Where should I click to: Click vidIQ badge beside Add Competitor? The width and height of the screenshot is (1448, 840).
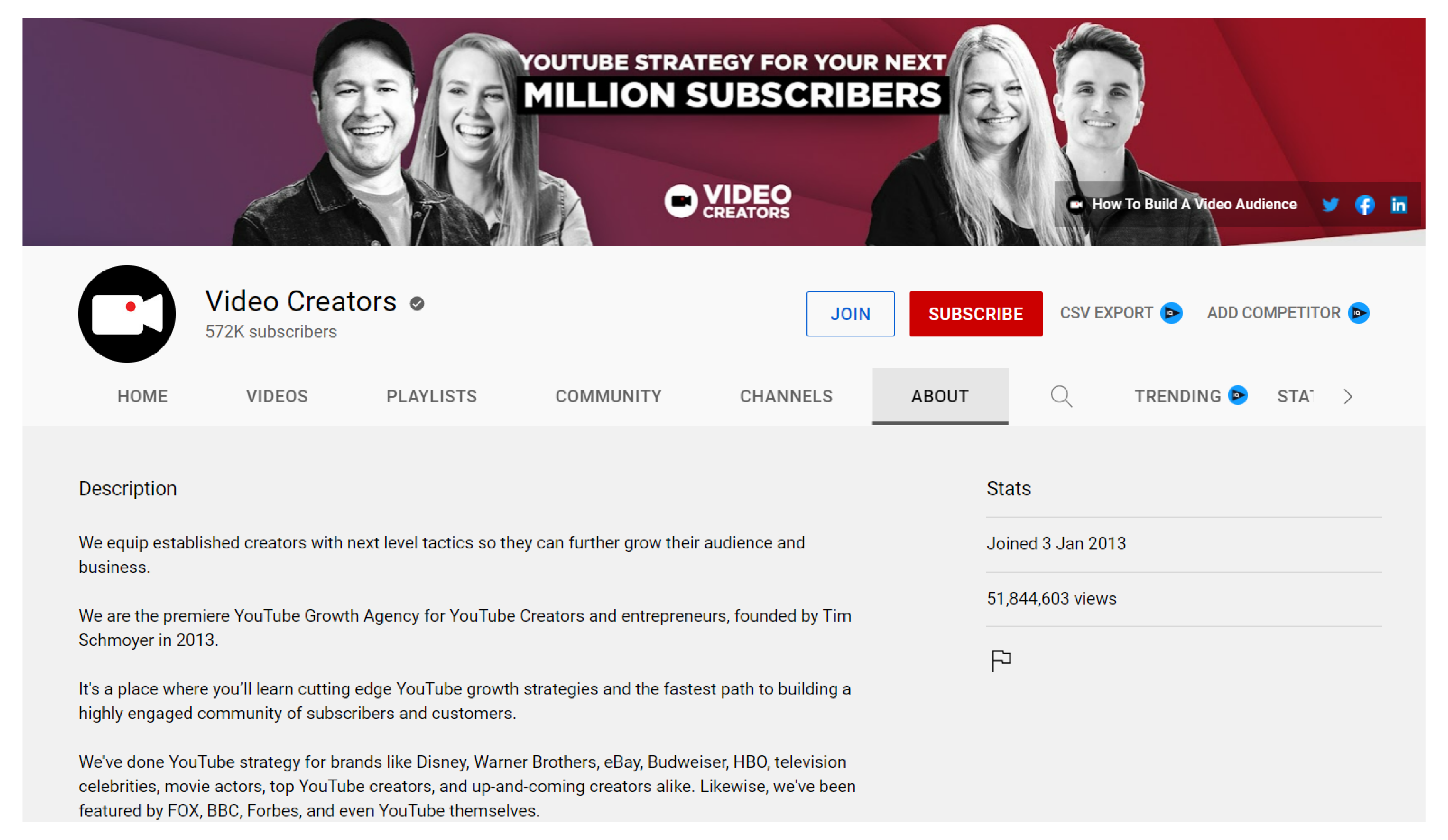click(x=1358, y=313)
